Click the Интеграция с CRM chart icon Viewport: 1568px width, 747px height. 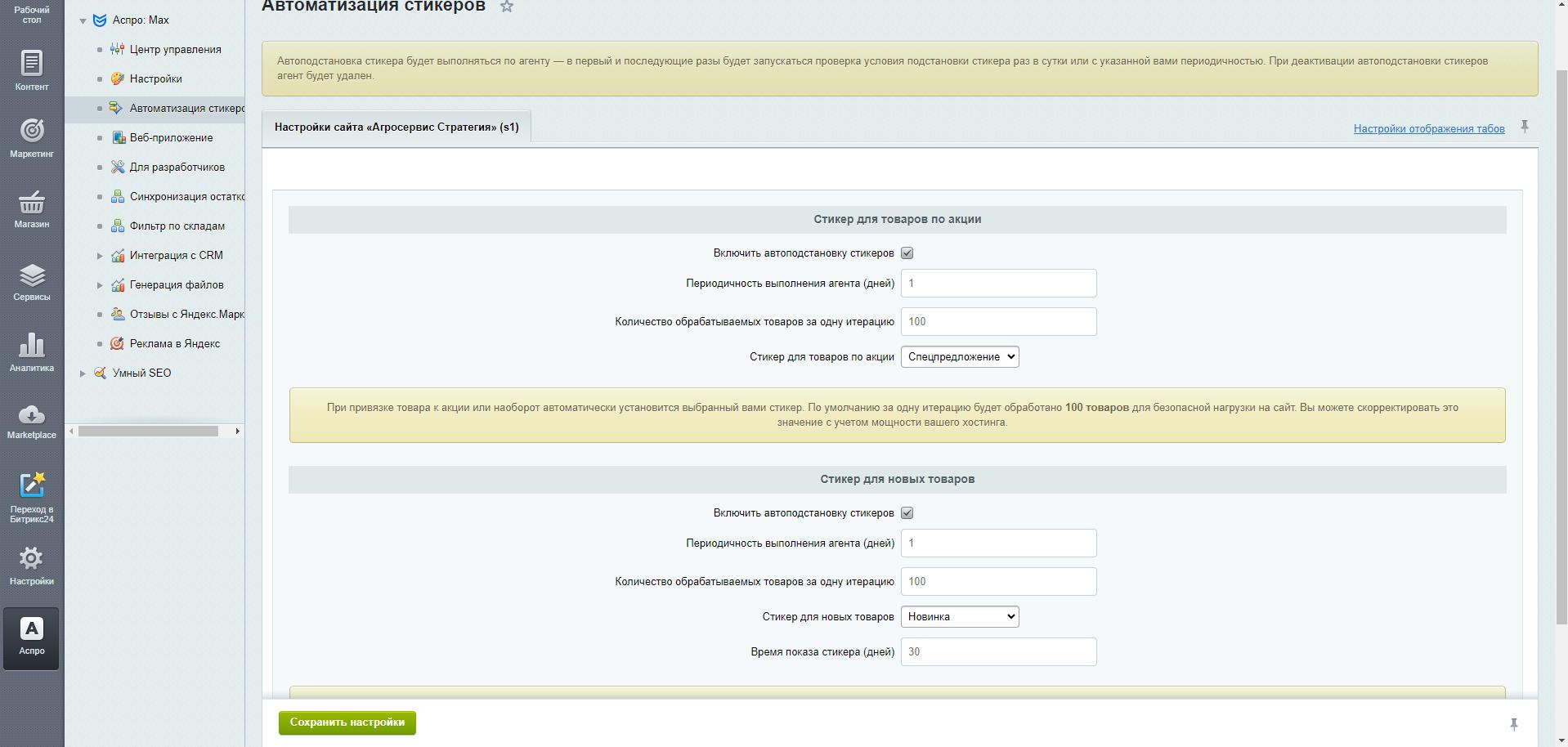(x=118, y=255)
